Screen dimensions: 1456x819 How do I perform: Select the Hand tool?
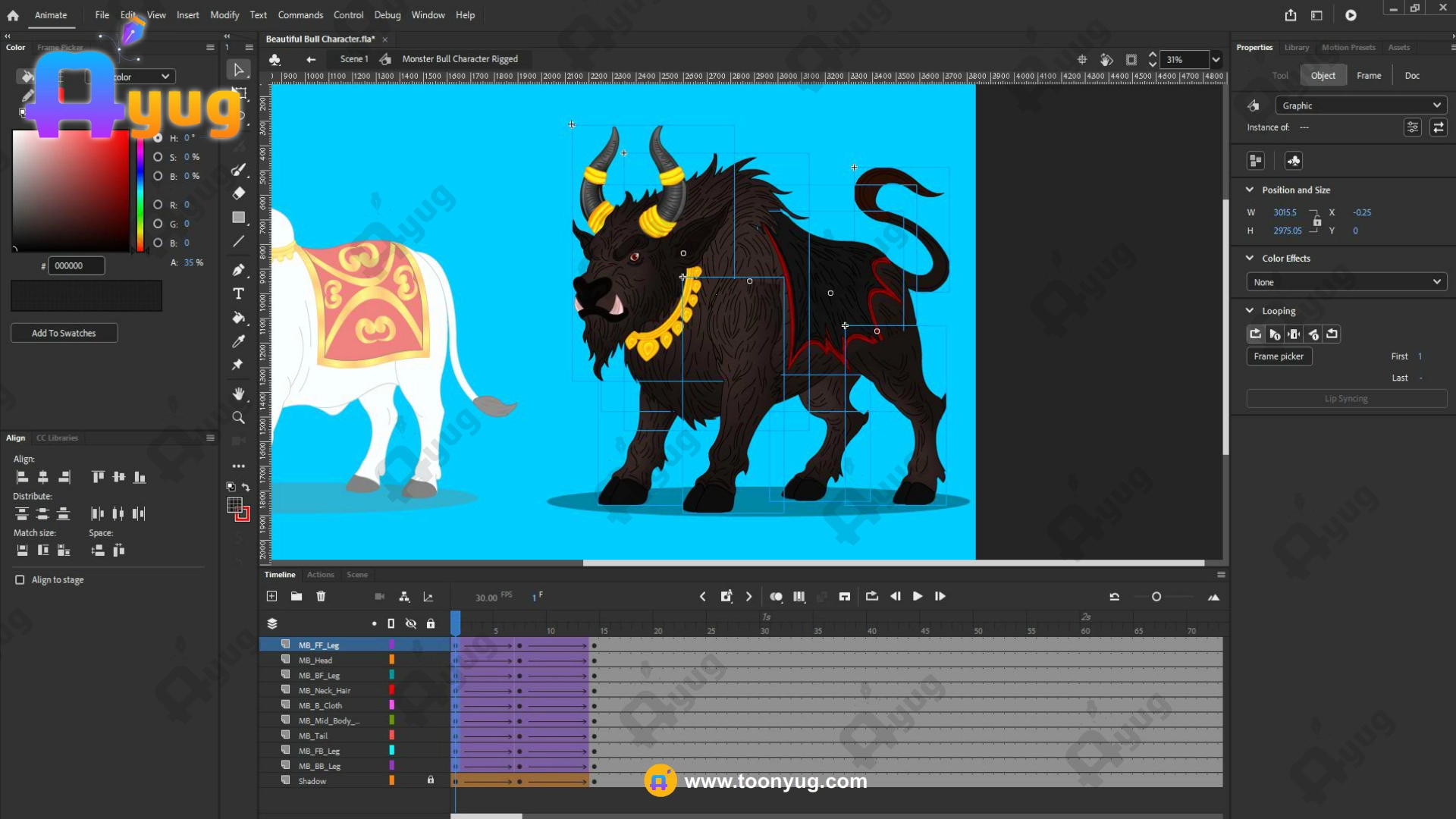click(238, 394)
